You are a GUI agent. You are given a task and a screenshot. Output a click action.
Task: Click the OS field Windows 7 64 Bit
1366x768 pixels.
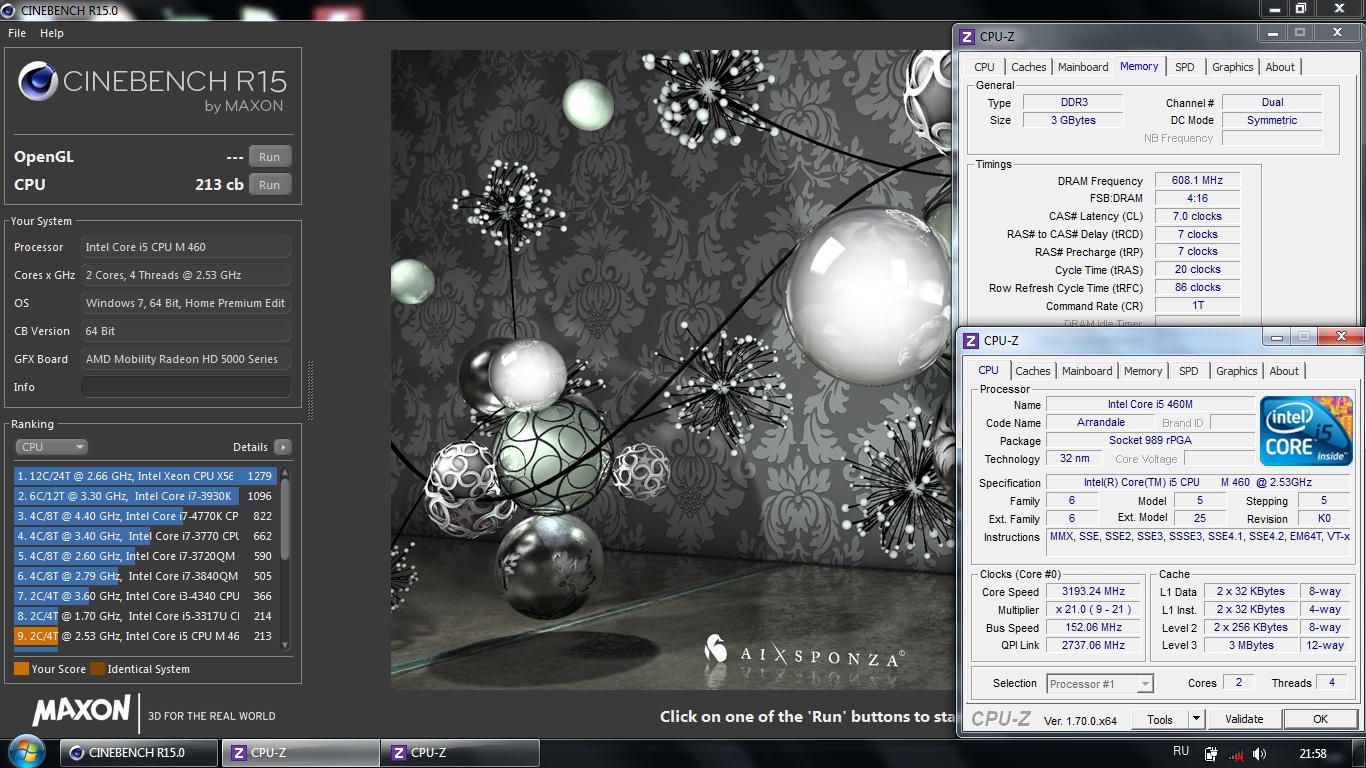(x=186, y=303)
